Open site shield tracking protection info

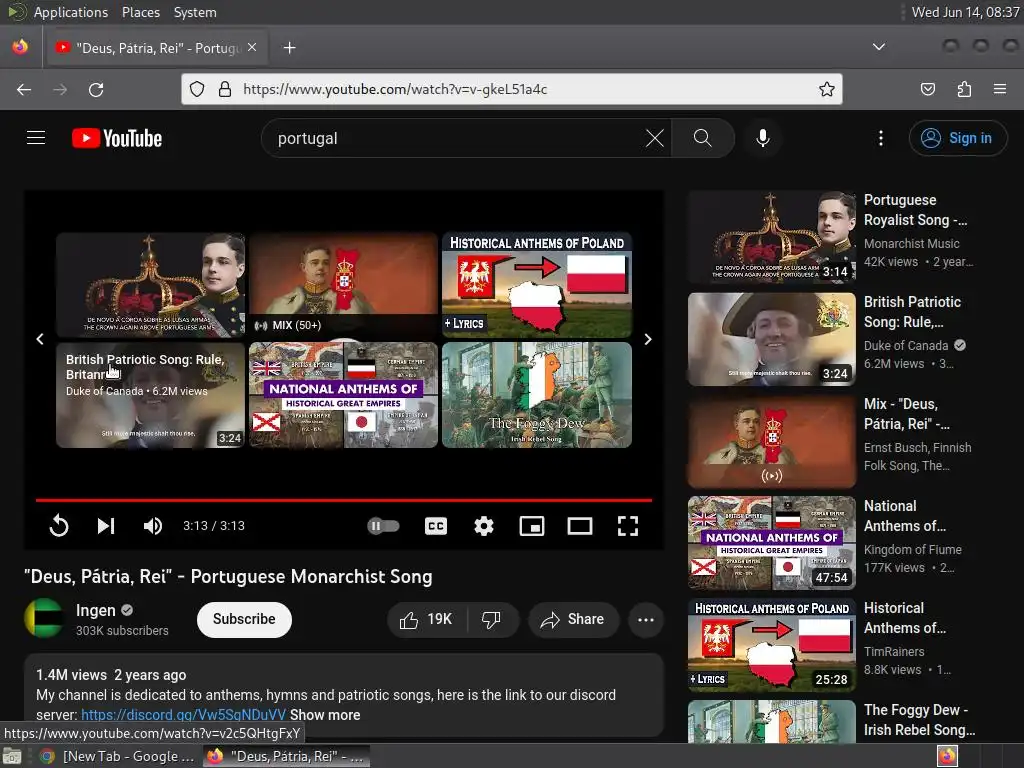197,89
